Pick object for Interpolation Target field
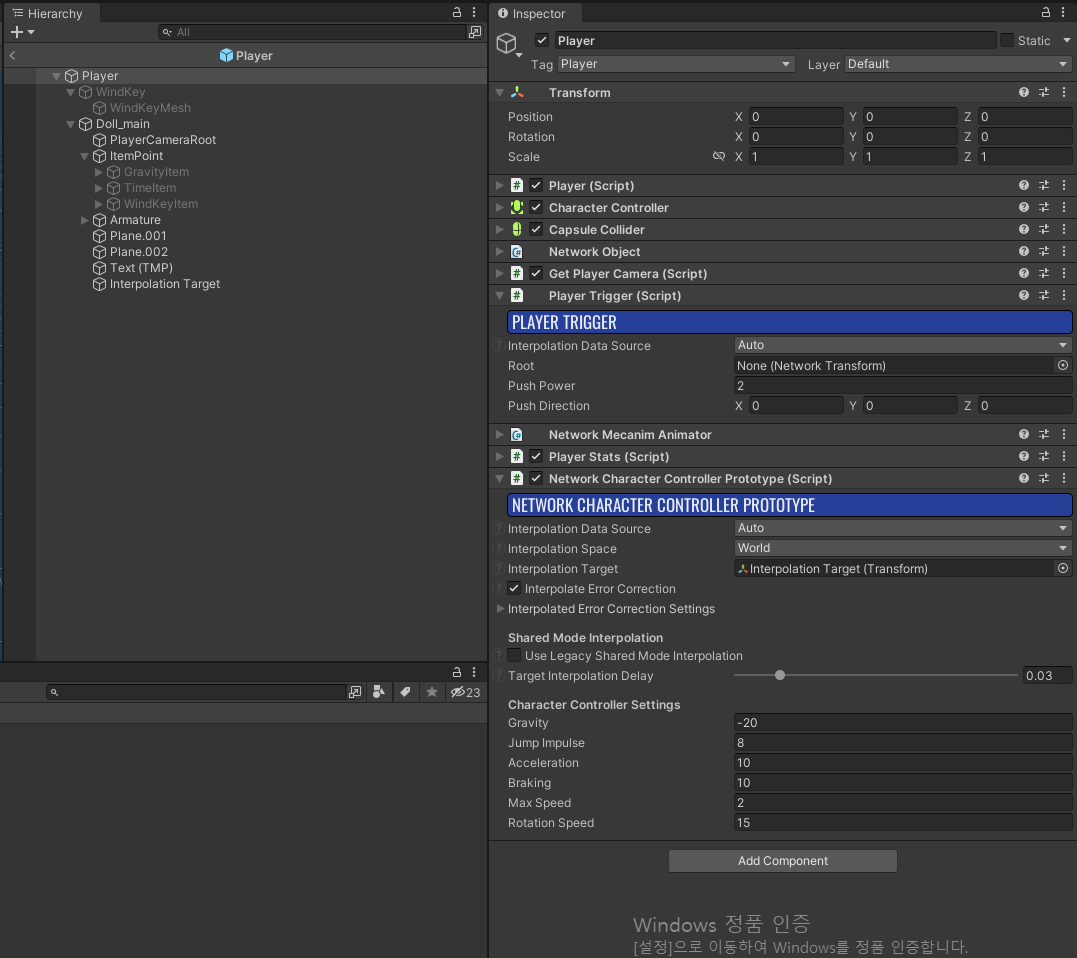 (1063, 568)
